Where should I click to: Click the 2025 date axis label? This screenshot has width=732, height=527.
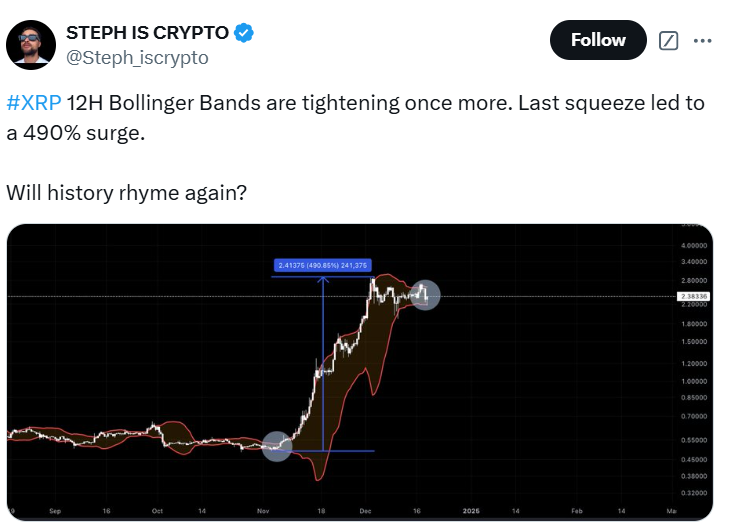[471, 511]
